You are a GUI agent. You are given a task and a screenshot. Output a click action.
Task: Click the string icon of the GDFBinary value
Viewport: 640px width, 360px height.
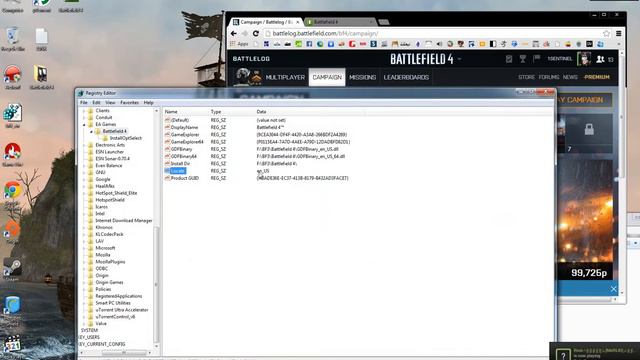click(167, 149)
